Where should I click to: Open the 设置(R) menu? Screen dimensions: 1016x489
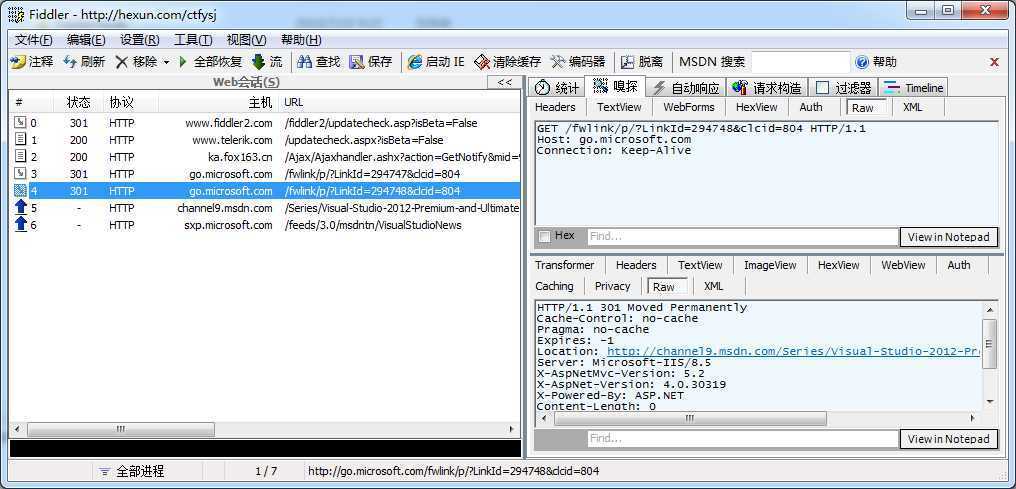(x=140, y=40)
